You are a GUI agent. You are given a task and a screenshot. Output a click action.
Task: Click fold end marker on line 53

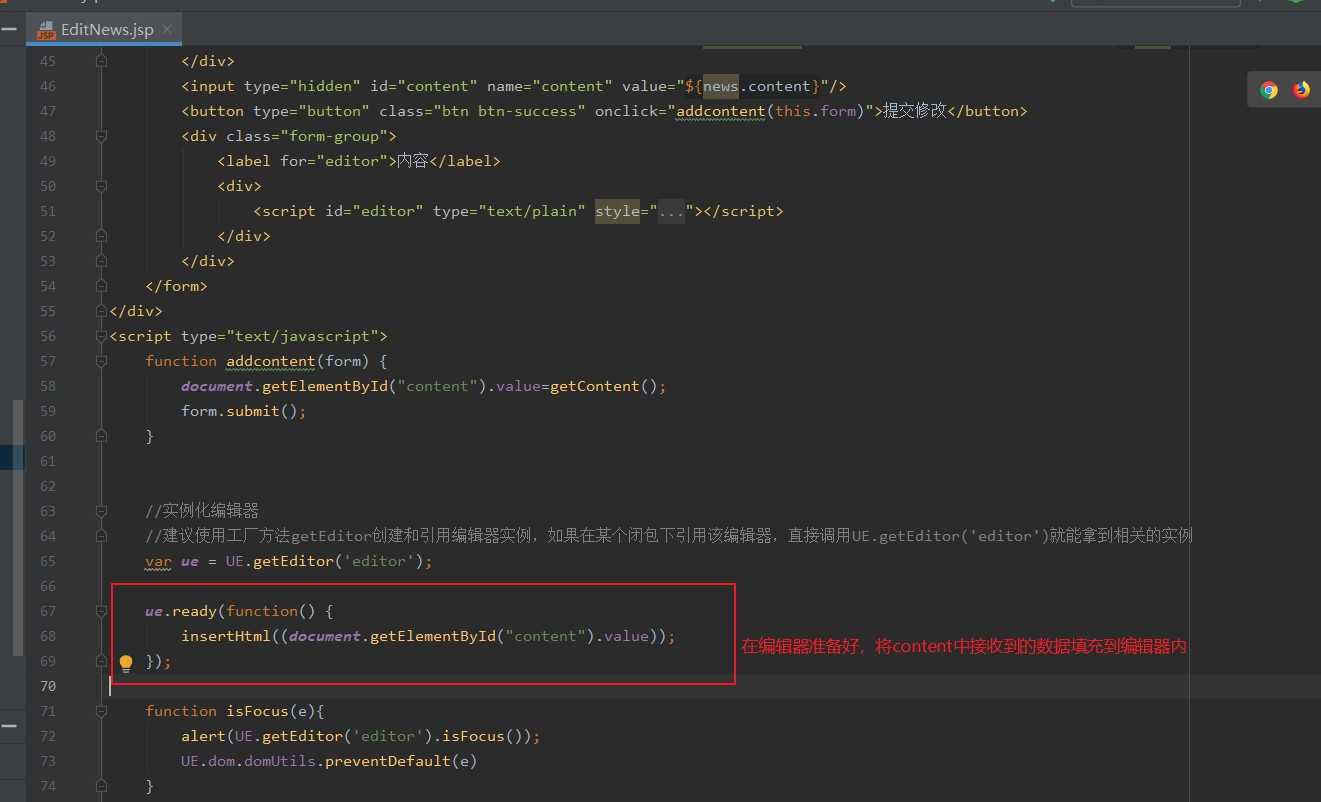click(x=101, y=261)
